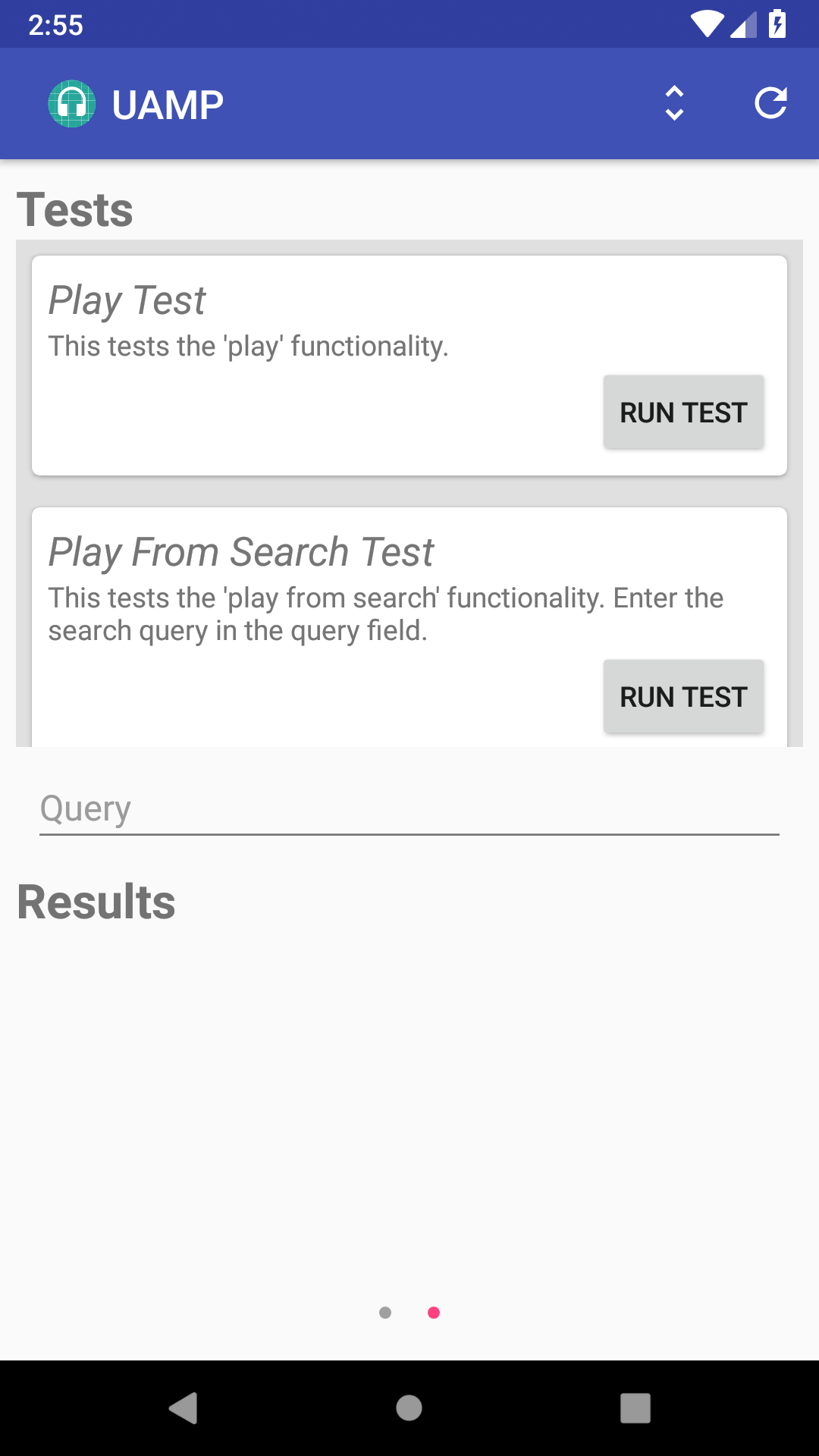Run the Play Test
Screen dimensions: 819x1456
click(682, 412)
